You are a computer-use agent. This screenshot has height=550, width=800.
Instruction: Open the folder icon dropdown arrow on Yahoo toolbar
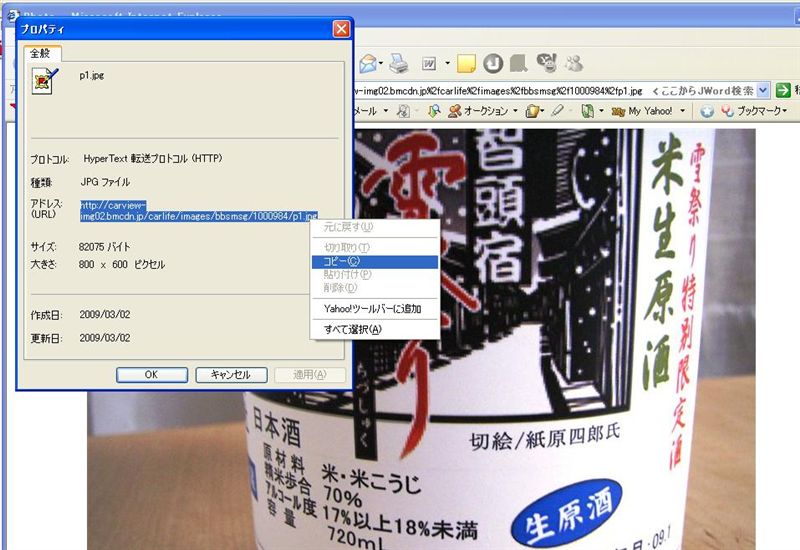[542, 111]
